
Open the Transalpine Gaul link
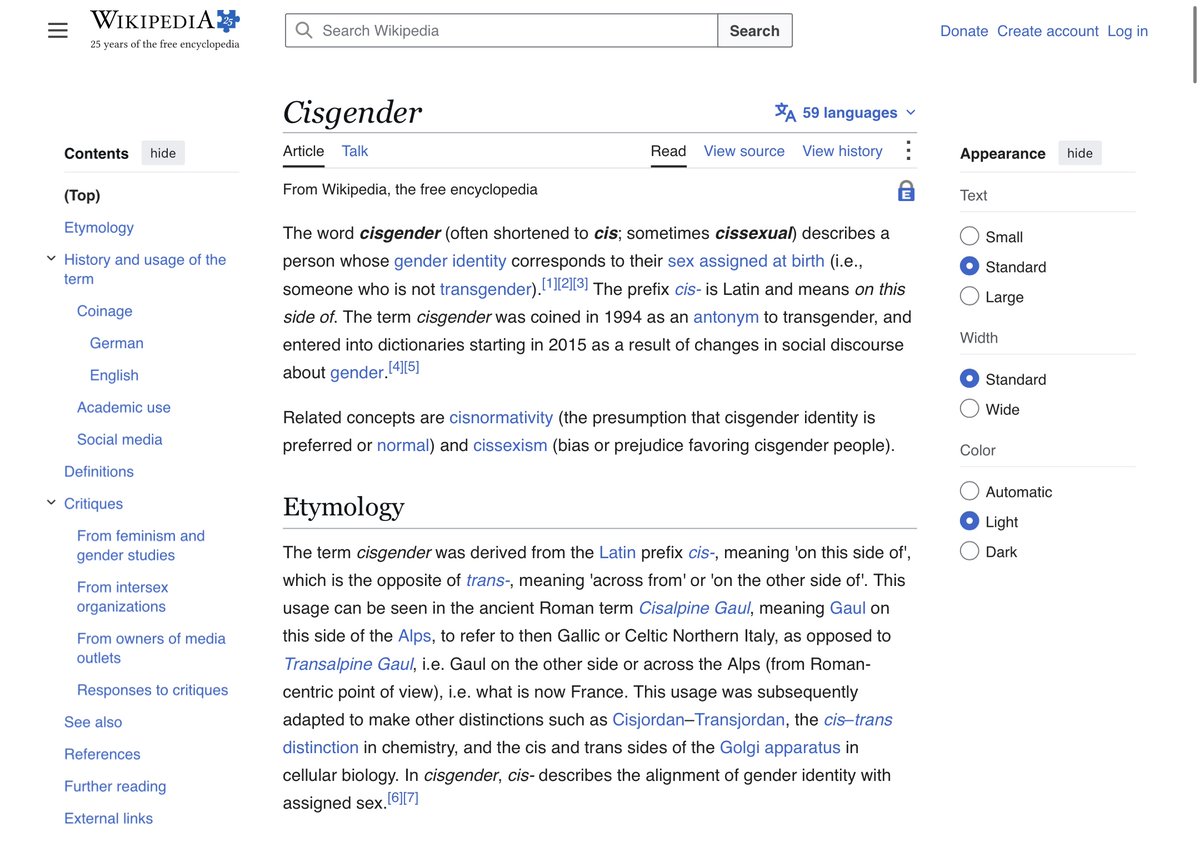pos(348,664)
